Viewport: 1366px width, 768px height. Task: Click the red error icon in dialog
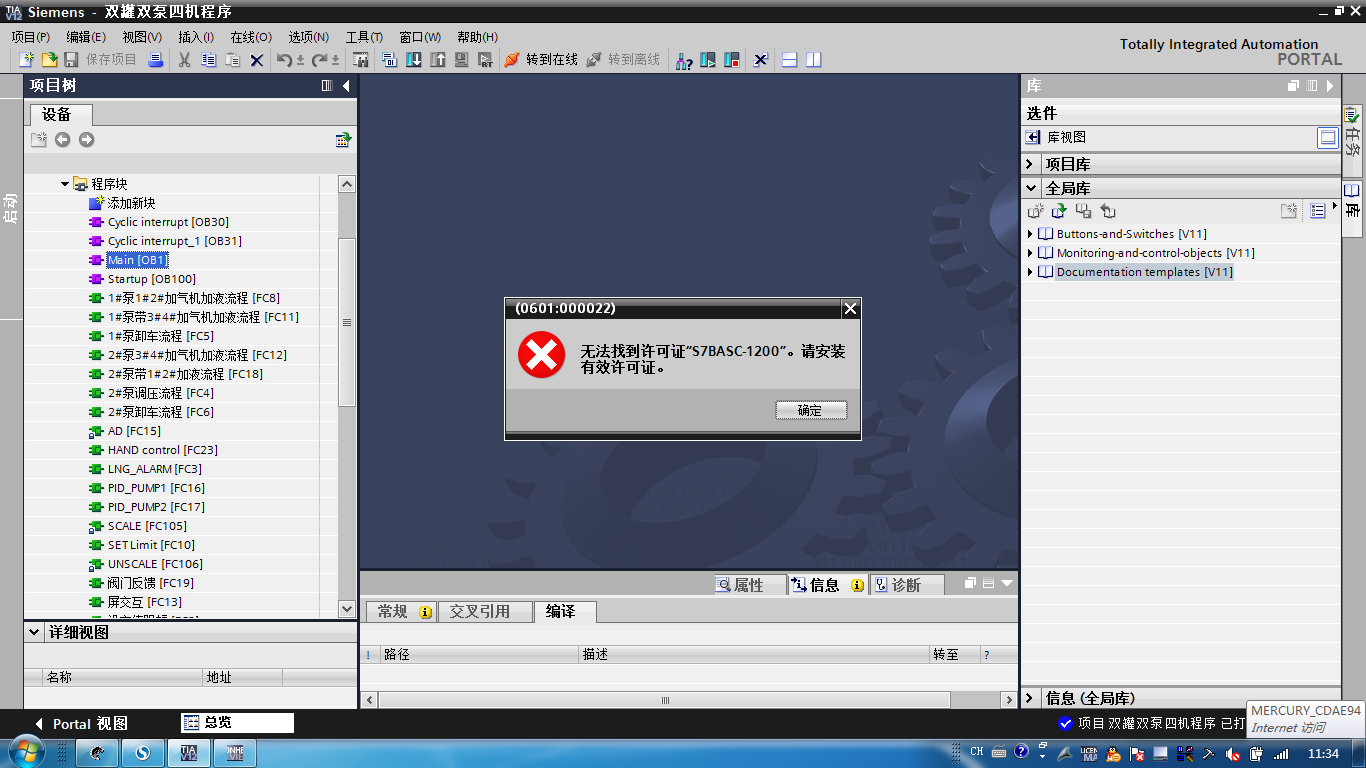click(541, 357)
